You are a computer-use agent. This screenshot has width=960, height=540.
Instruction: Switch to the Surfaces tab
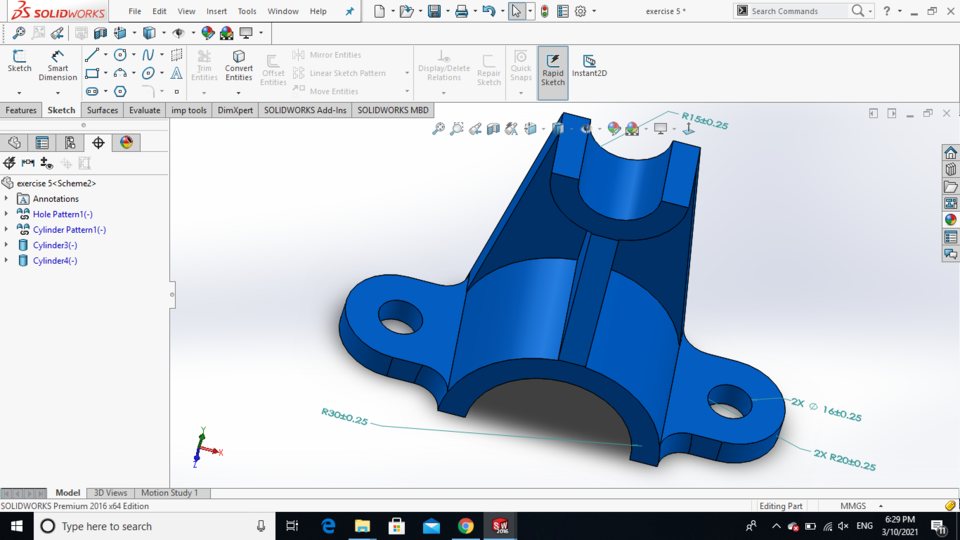(x=102, y=110)
